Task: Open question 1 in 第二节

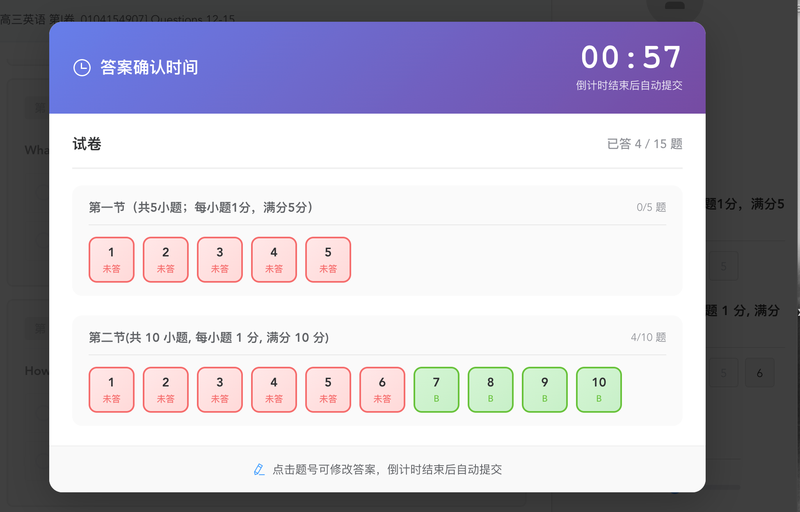Action: coord(112,390)
